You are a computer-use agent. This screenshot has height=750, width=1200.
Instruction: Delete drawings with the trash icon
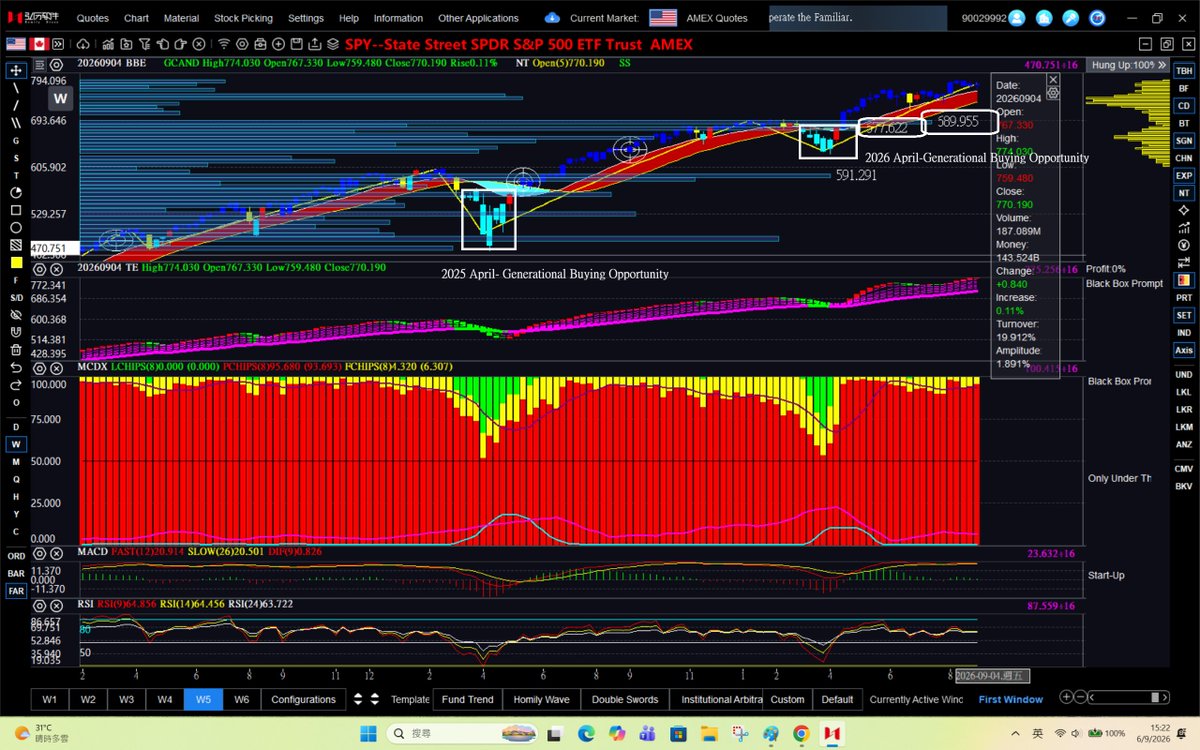(x=16, y=349)
